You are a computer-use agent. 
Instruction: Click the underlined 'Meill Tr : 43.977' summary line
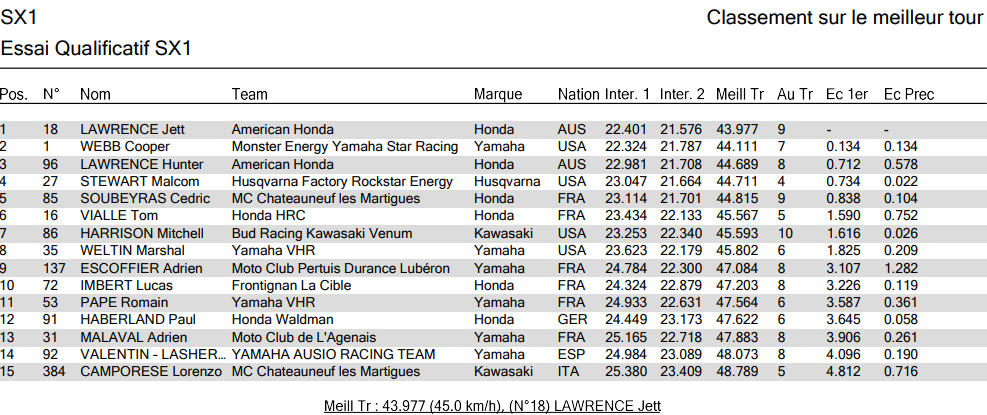point(492,405)
